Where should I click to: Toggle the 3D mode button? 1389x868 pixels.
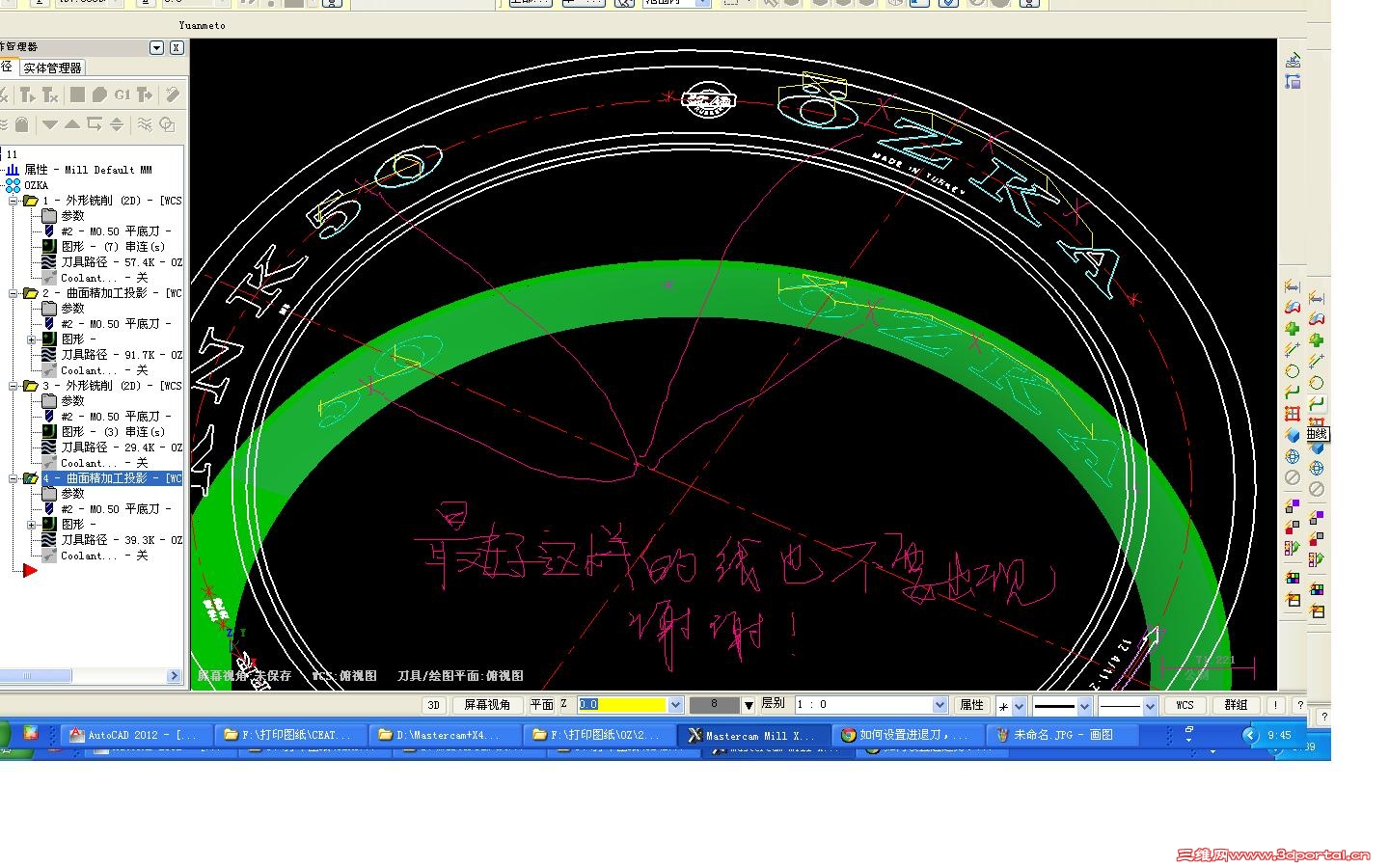(434, 705)
